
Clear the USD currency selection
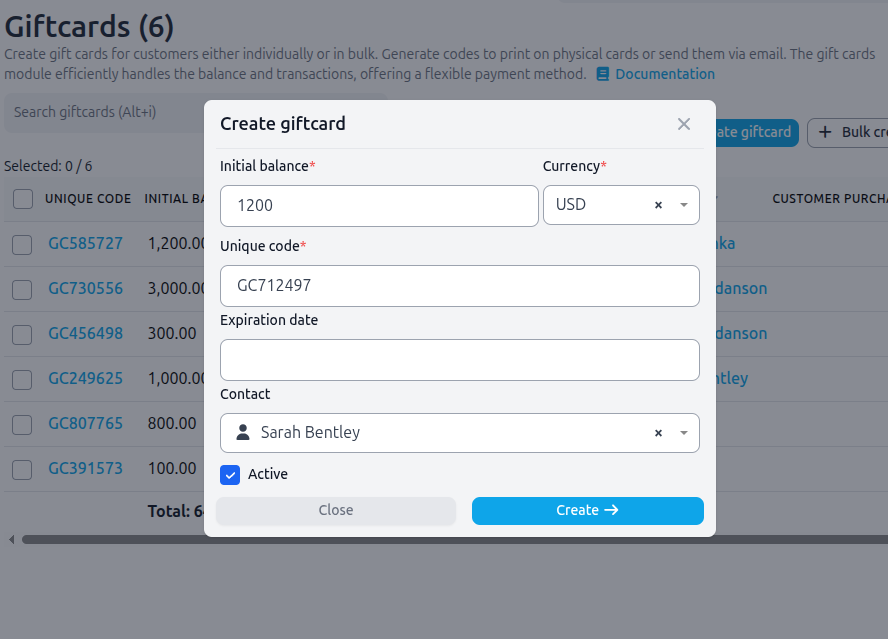point(658,205)
